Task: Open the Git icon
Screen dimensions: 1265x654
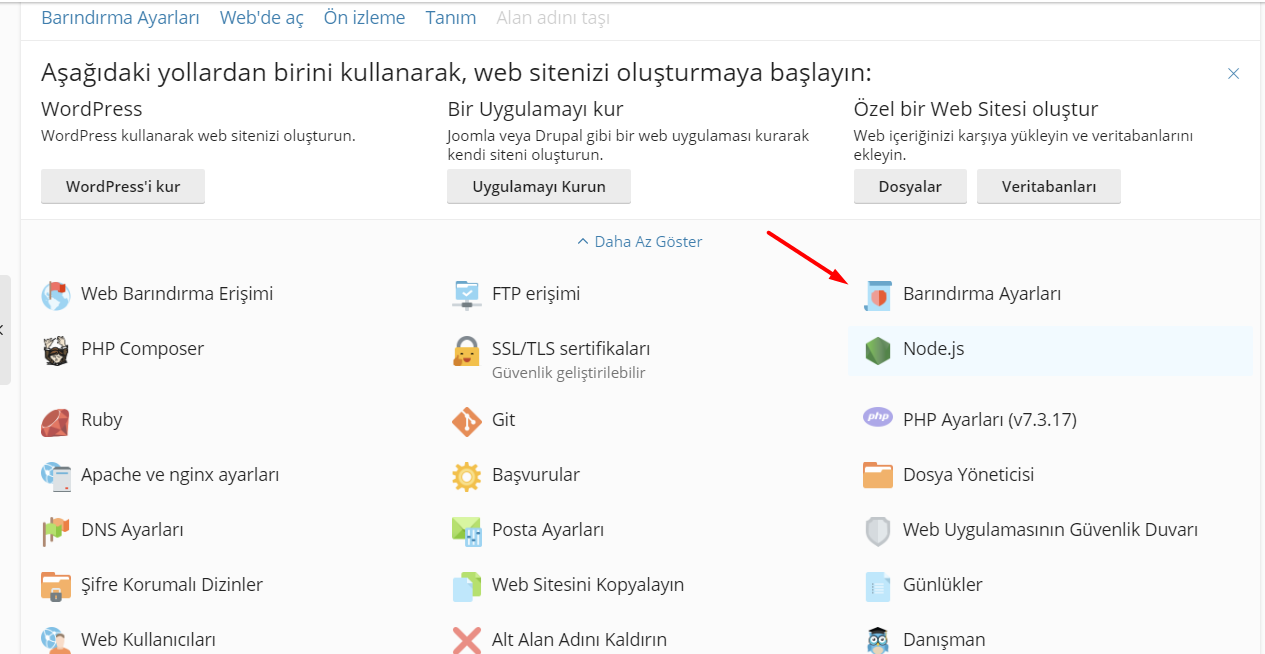Action: click(467, 421)
